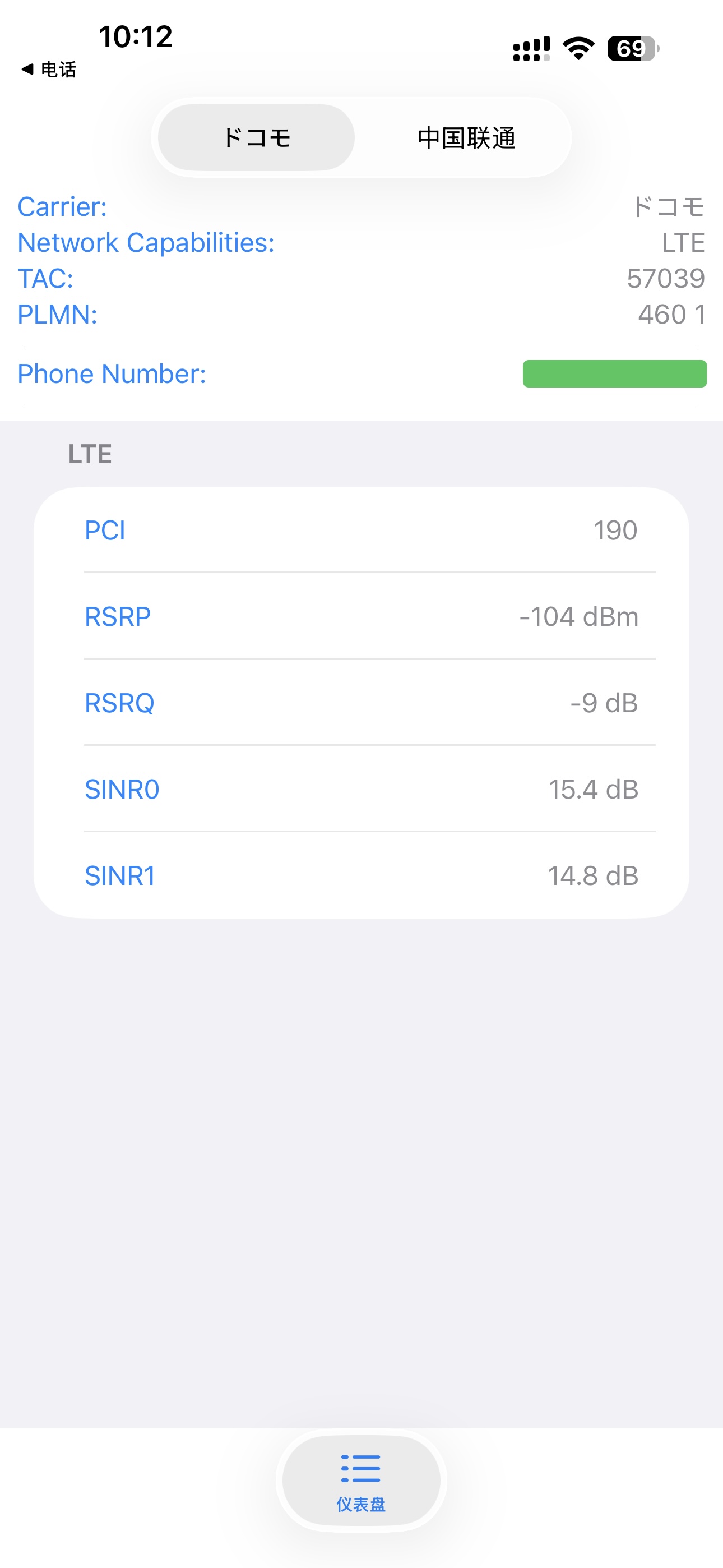723x1568 pixels.
Task: Tap the 仪表盘 dashboard list icon
Action: [361, 1468]
